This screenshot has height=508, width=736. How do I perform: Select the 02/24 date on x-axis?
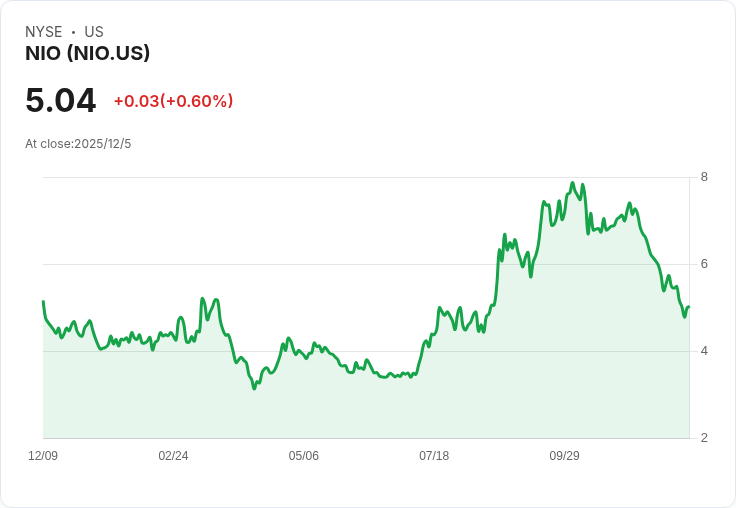pyautogui.click(x=173, y=456)
